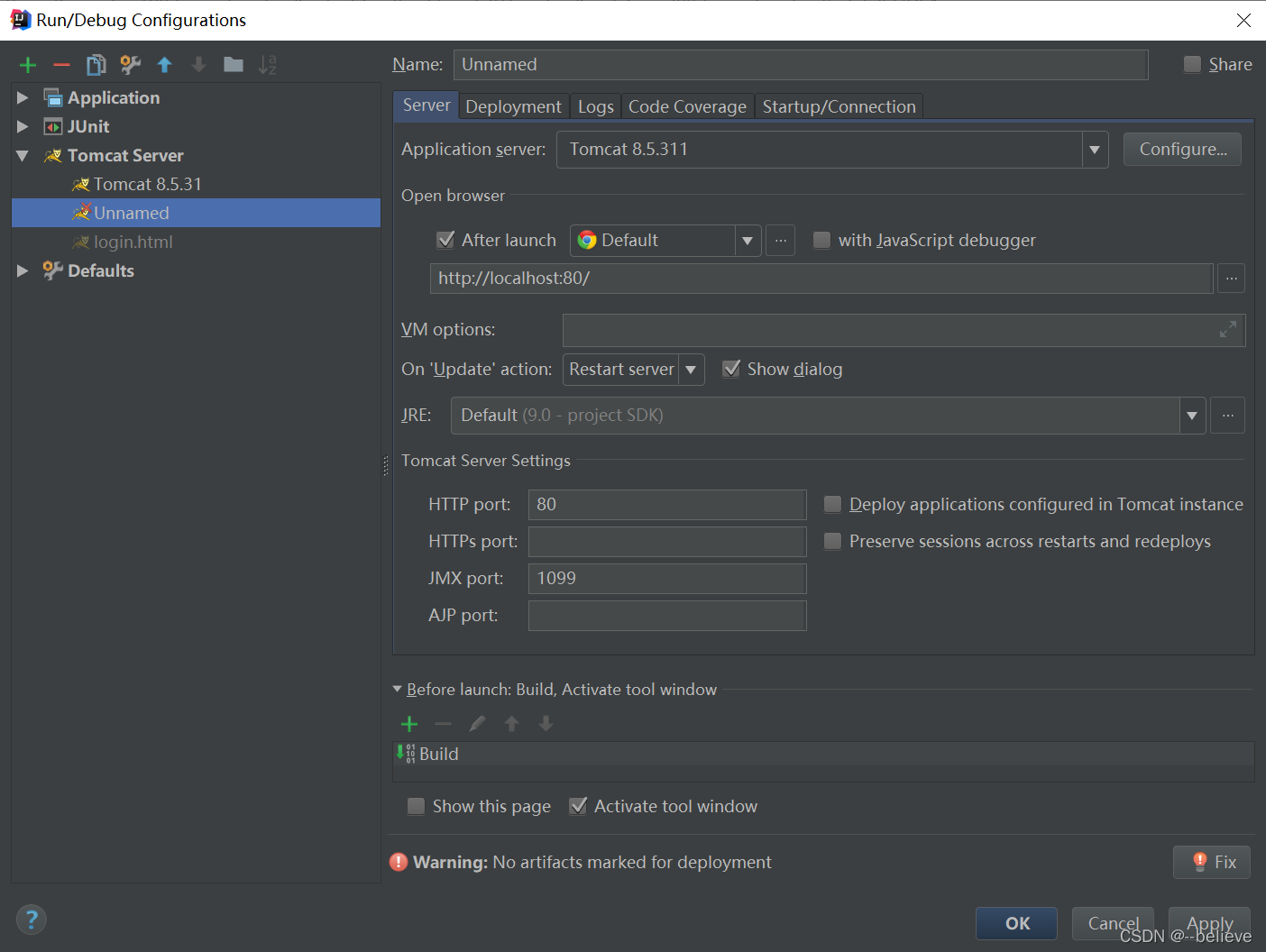Click the Configure... button
The width and height of the screenshot is (1266, 952).
coord(1182,149)
